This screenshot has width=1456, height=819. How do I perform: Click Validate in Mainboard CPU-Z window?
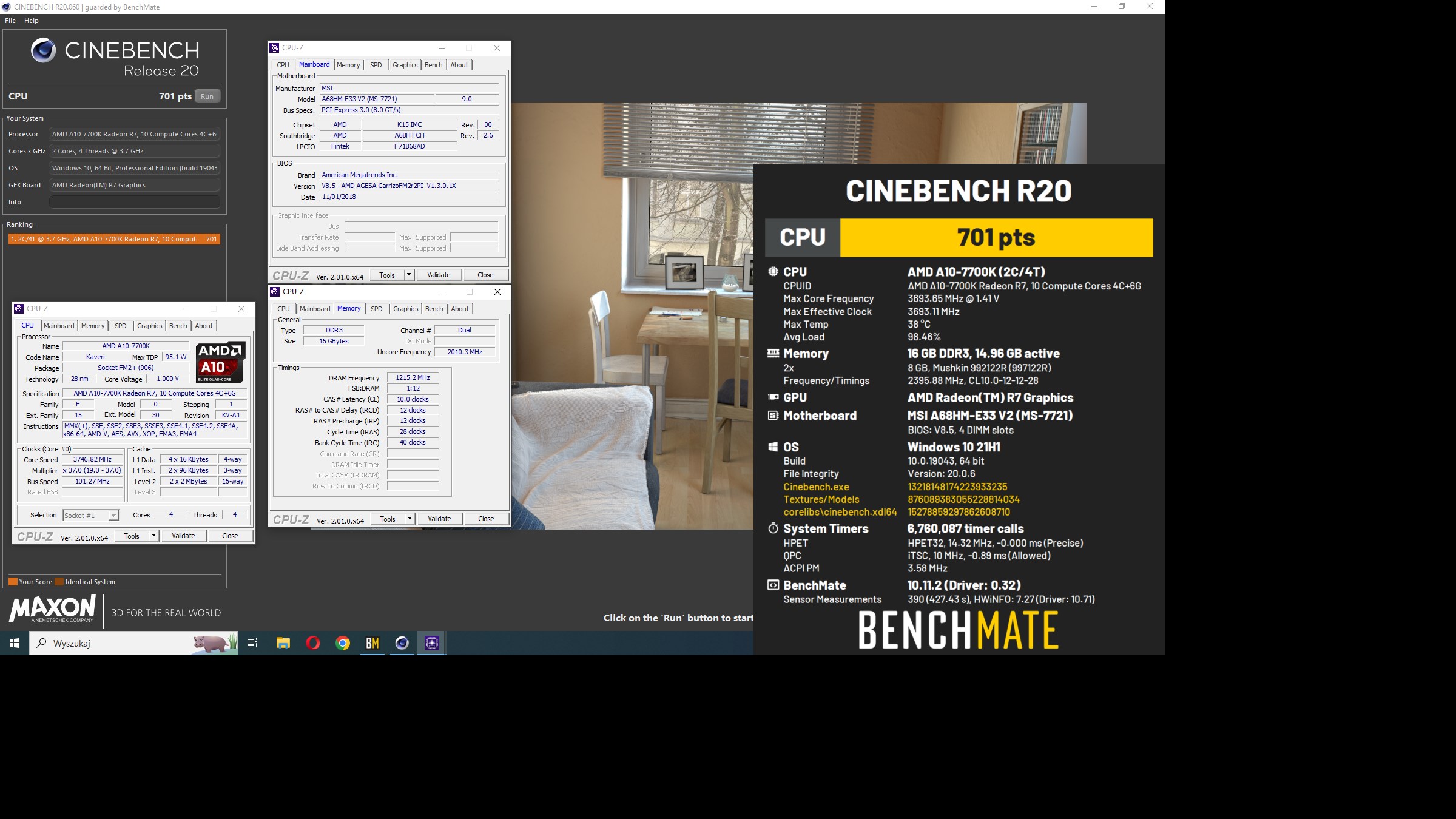point(439,275)
